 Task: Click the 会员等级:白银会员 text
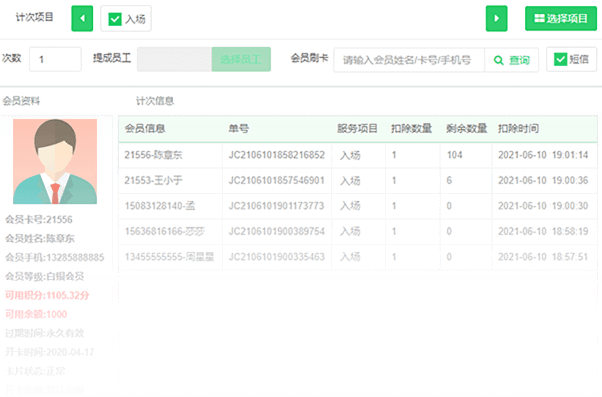coord(45,276)
